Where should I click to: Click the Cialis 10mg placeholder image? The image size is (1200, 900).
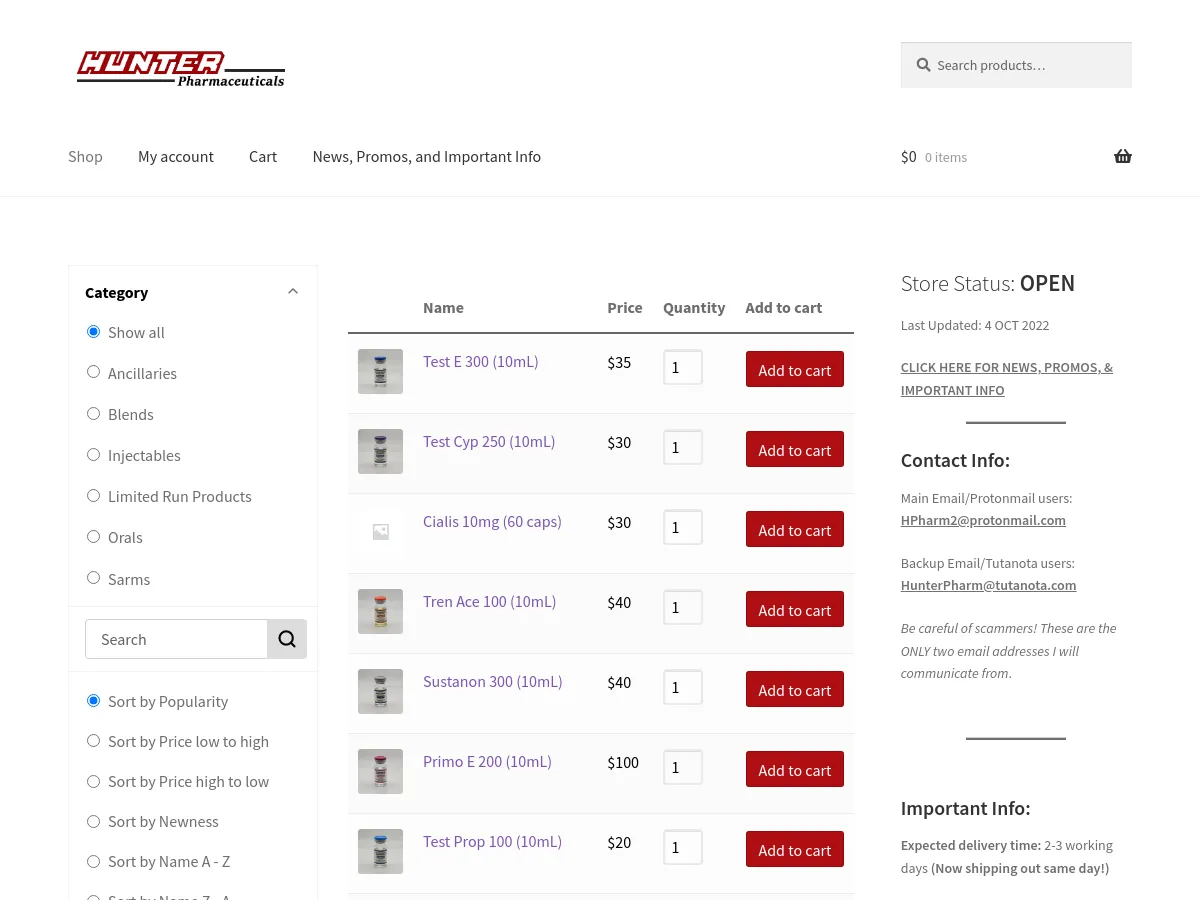[x=380, y=531]
